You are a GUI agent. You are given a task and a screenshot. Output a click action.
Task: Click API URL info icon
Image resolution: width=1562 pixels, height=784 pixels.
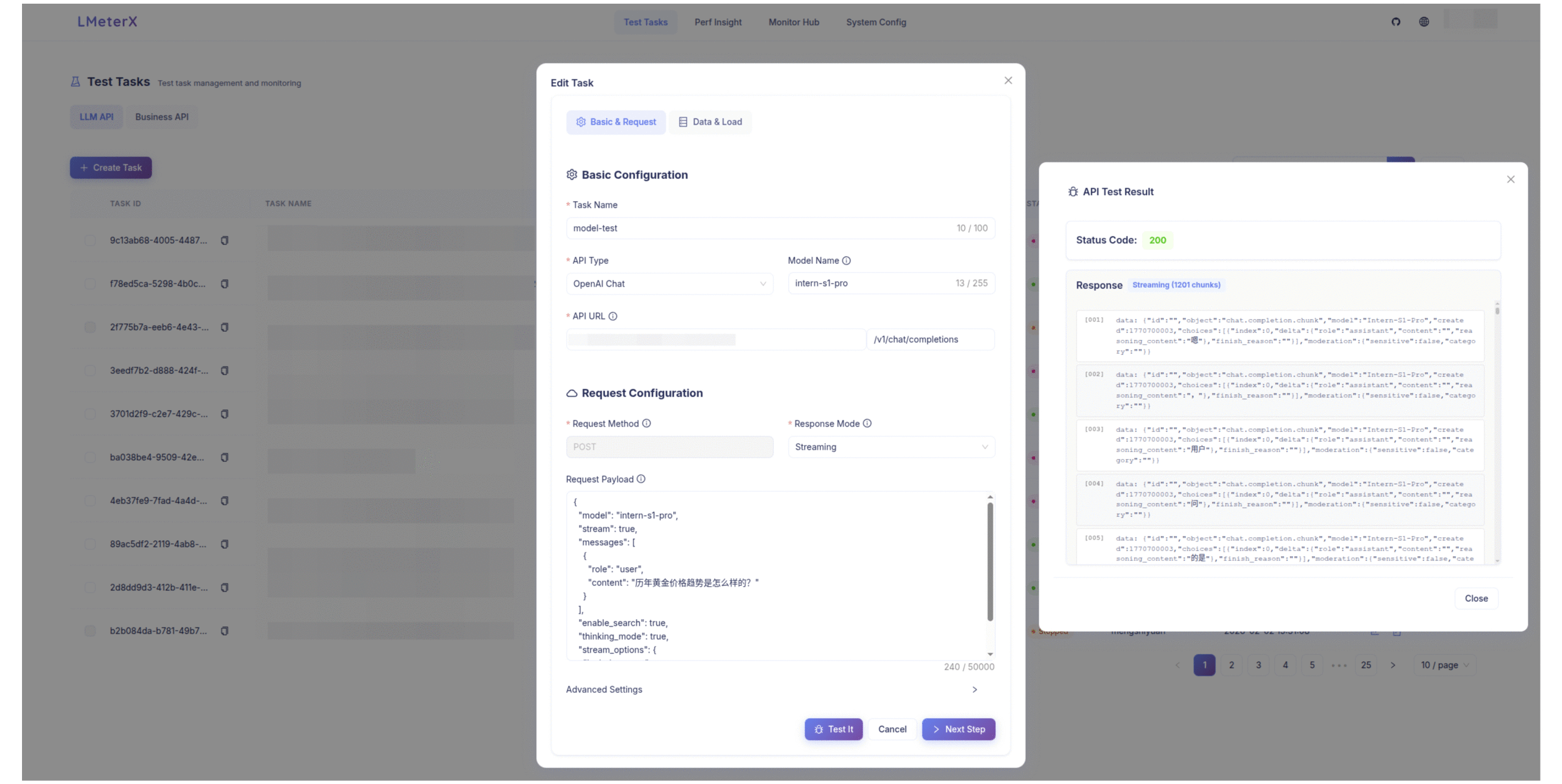coord(613,316)
